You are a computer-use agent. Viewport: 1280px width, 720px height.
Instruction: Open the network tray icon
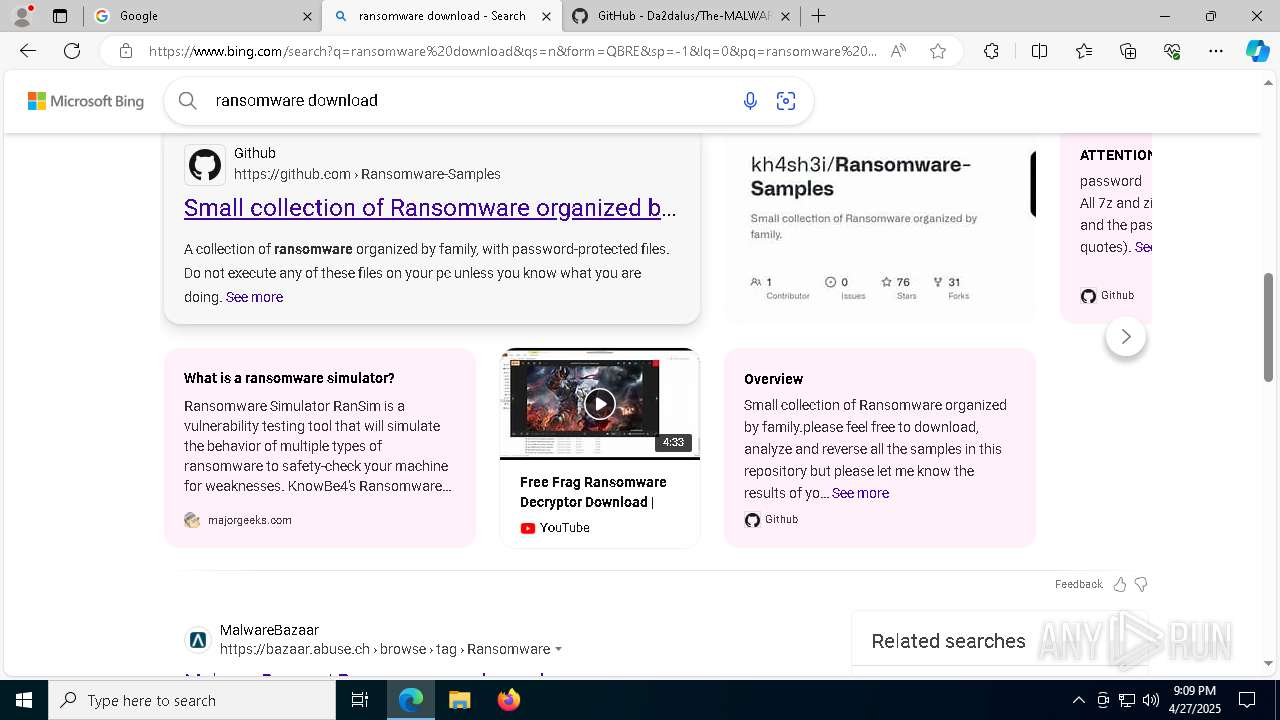(x=1127, y=700)
